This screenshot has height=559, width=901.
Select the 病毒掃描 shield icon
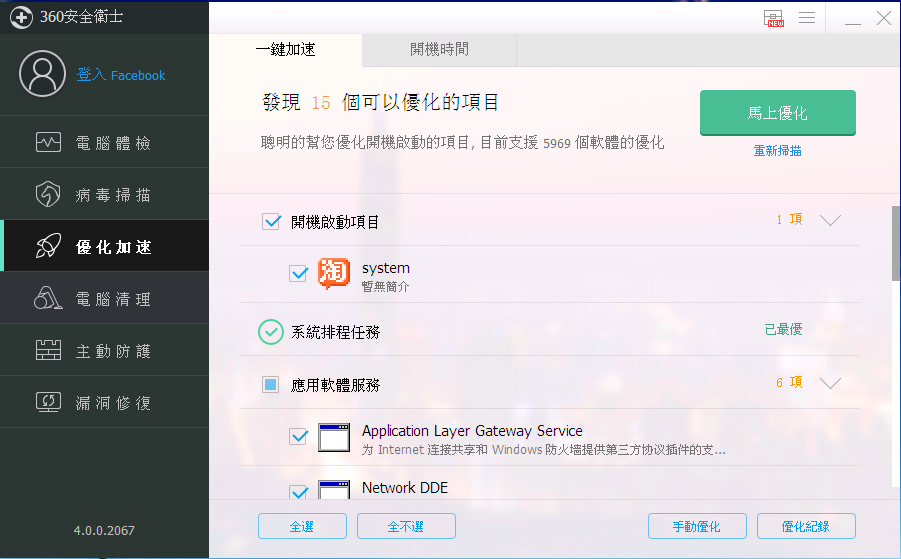point(48,194)
